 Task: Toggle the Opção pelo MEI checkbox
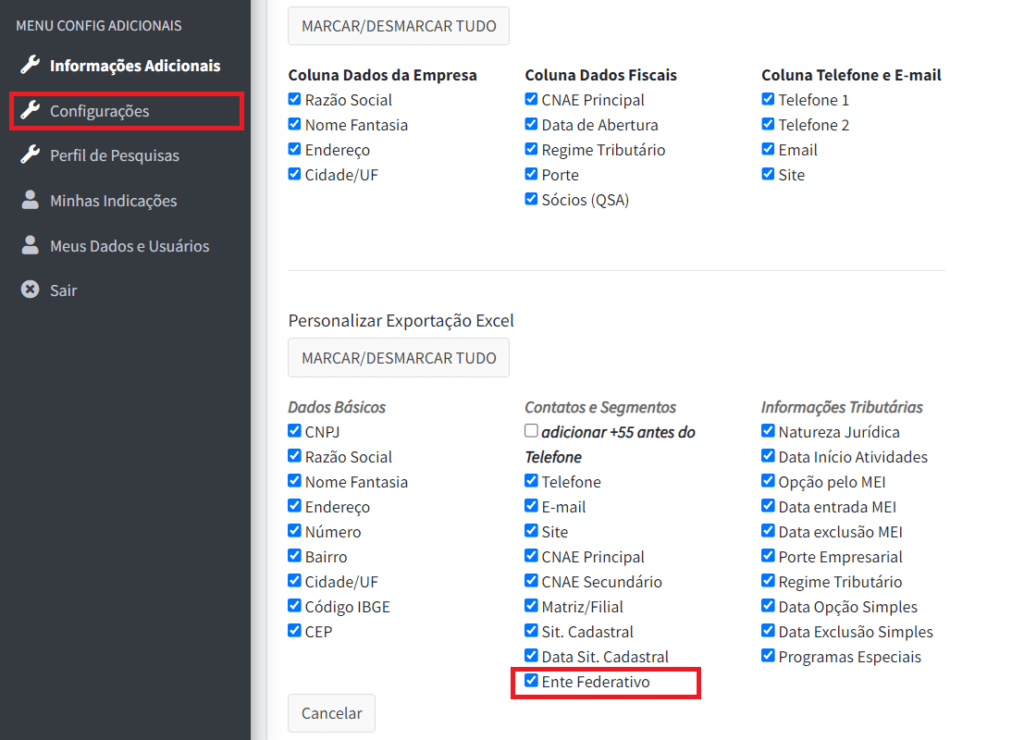(766, 481)
